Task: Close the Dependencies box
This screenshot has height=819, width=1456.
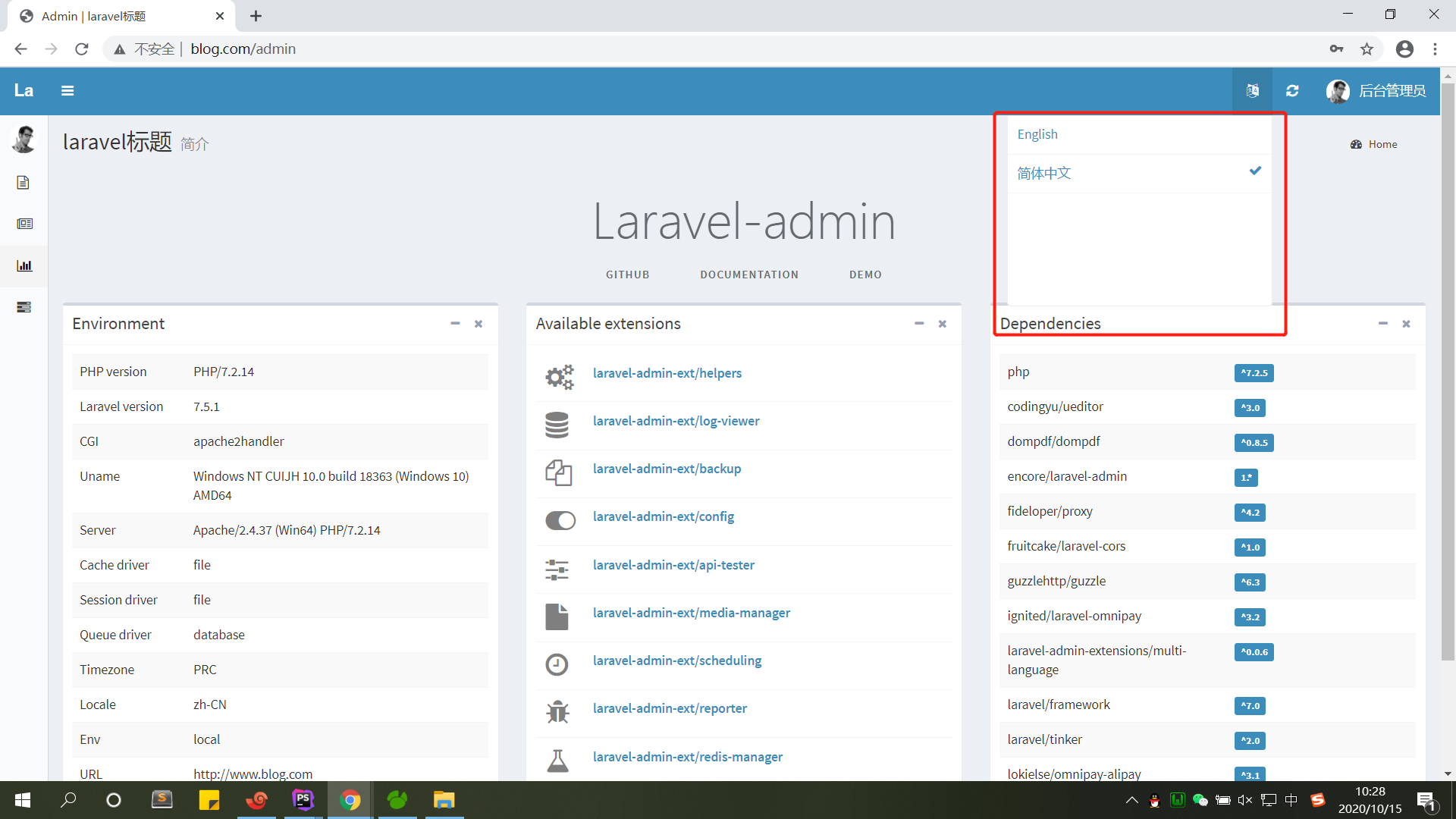Action: [x=1407, y=324]
